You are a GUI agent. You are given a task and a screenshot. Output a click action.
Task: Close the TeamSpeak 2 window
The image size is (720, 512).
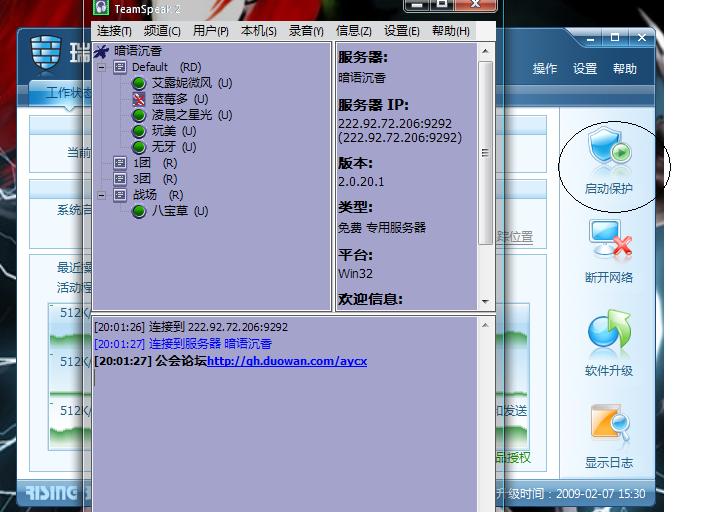pyautogui.click(x=475, y=5)
